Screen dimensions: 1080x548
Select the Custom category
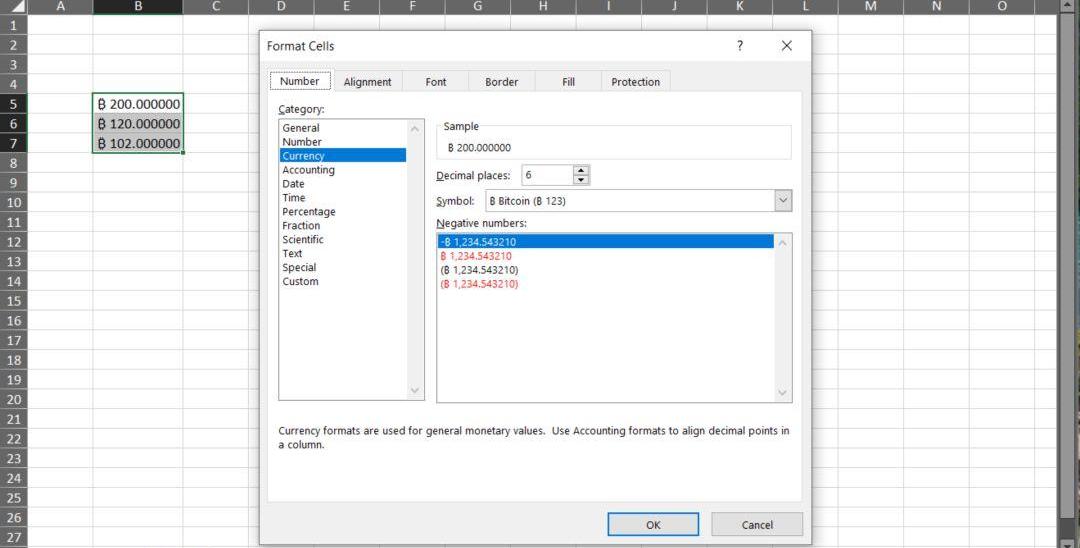343,282
